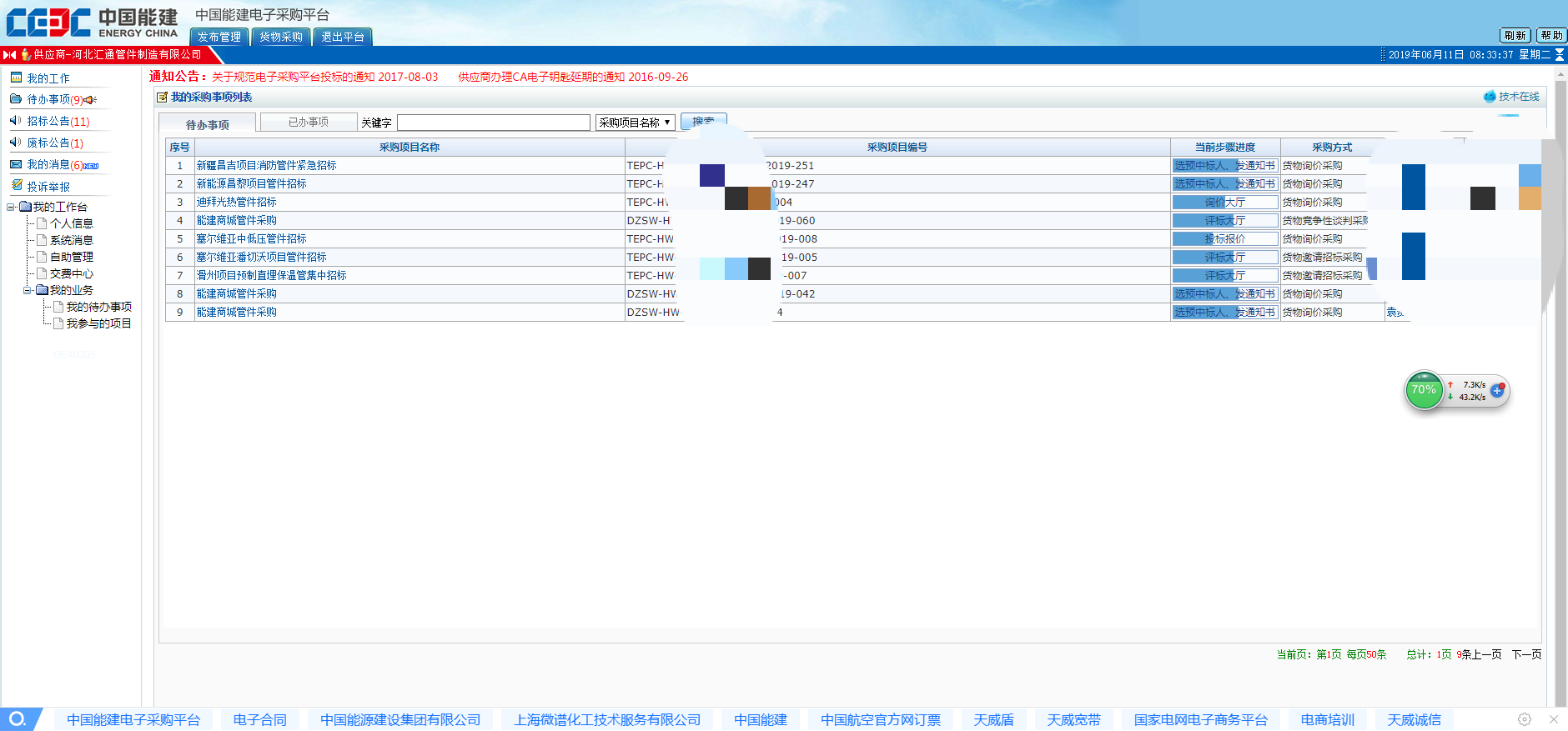Screen dimensions: 1568x731
Task: Click the 技术在线 support mascot icon
Action: coord(1490,97)
